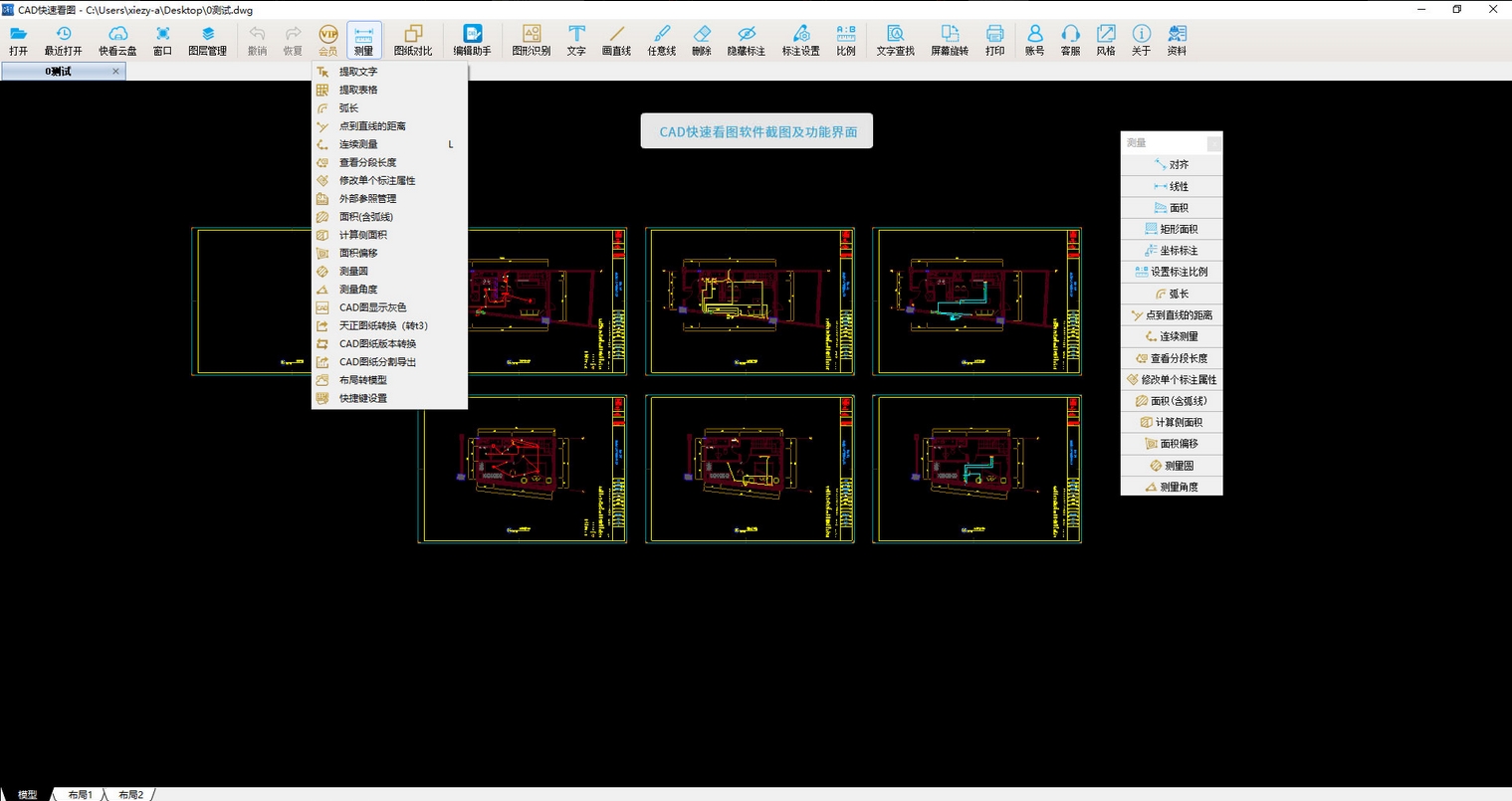The image size is (1512, 801).
Task: Click the 打印 print icon
Action: 994,41
